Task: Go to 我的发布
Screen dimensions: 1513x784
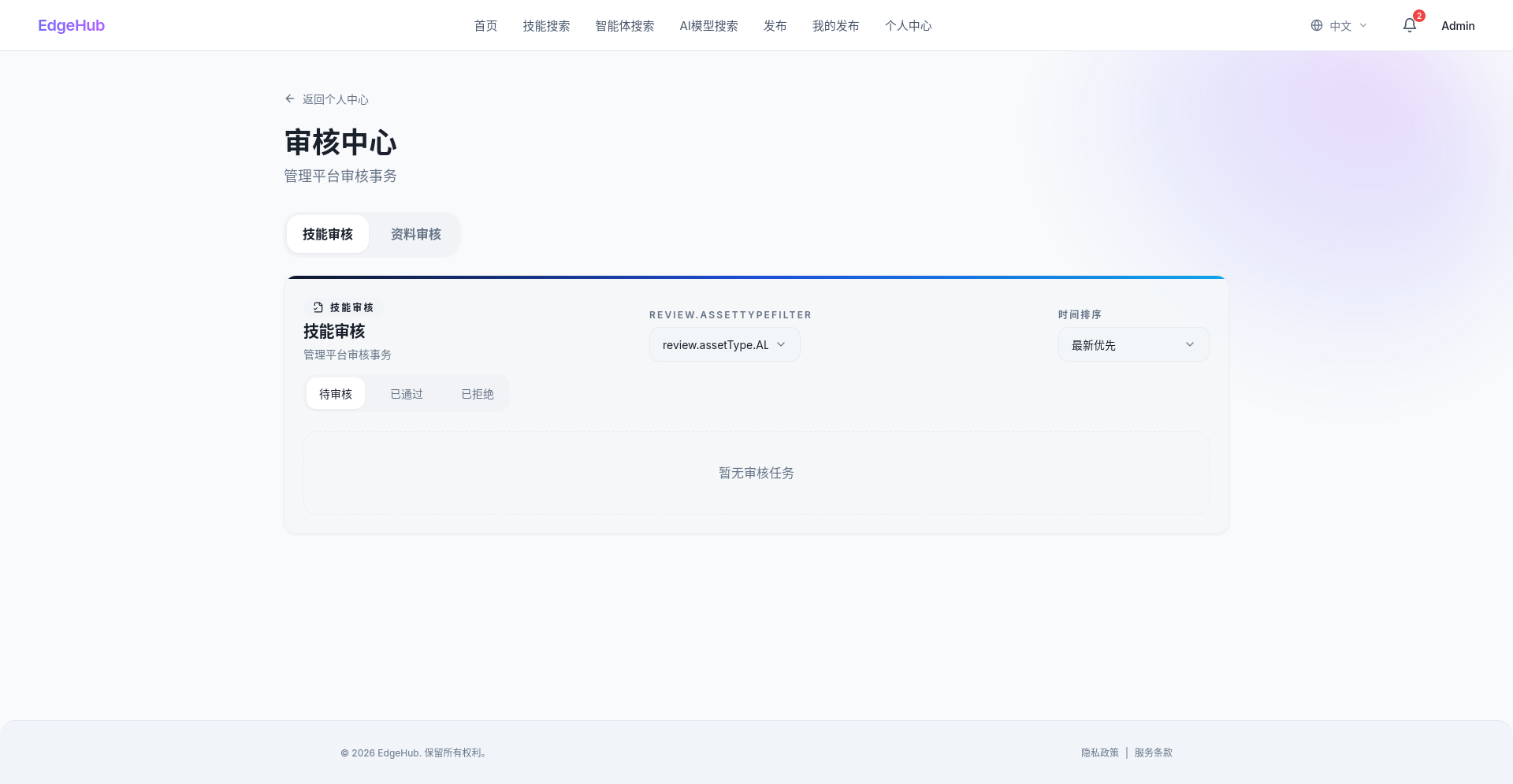Action: pyautogui.click(x=836, y=25)
